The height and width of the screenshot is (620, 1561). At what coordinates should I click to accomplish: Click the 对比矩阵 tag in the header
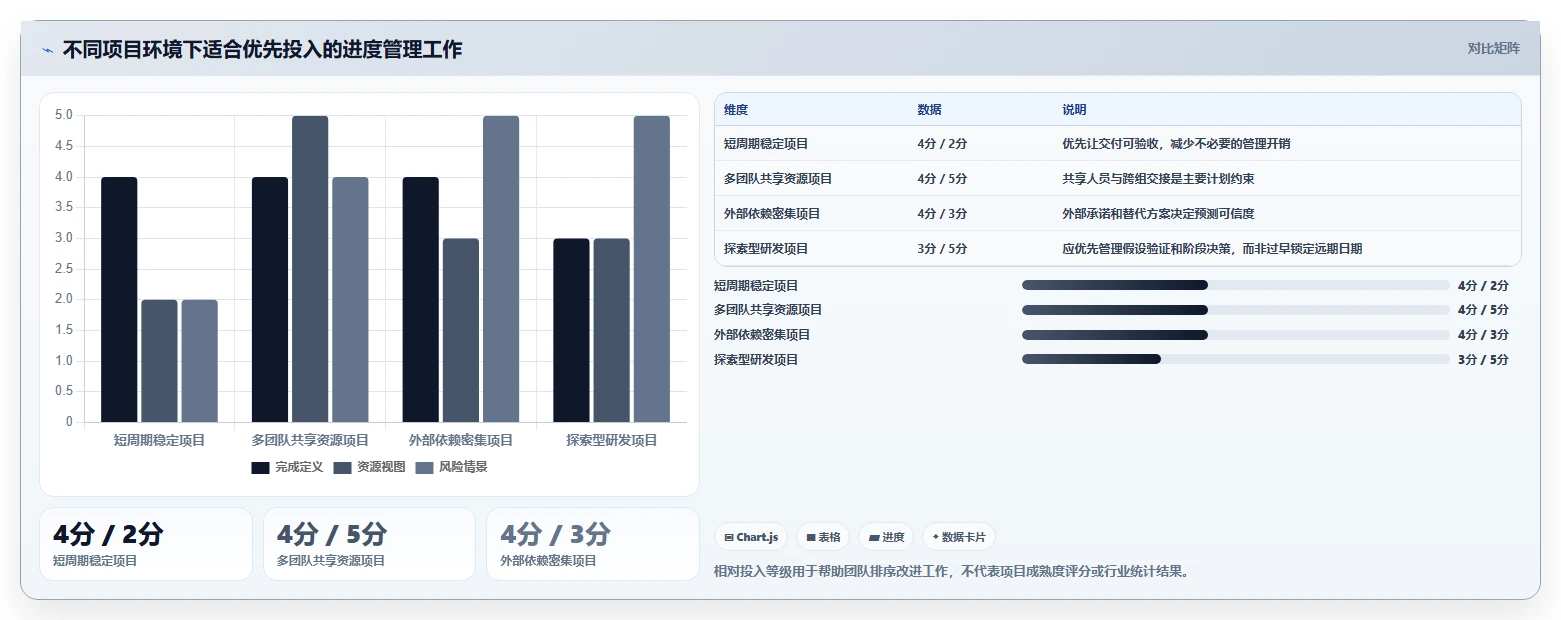click(1493, 49)
